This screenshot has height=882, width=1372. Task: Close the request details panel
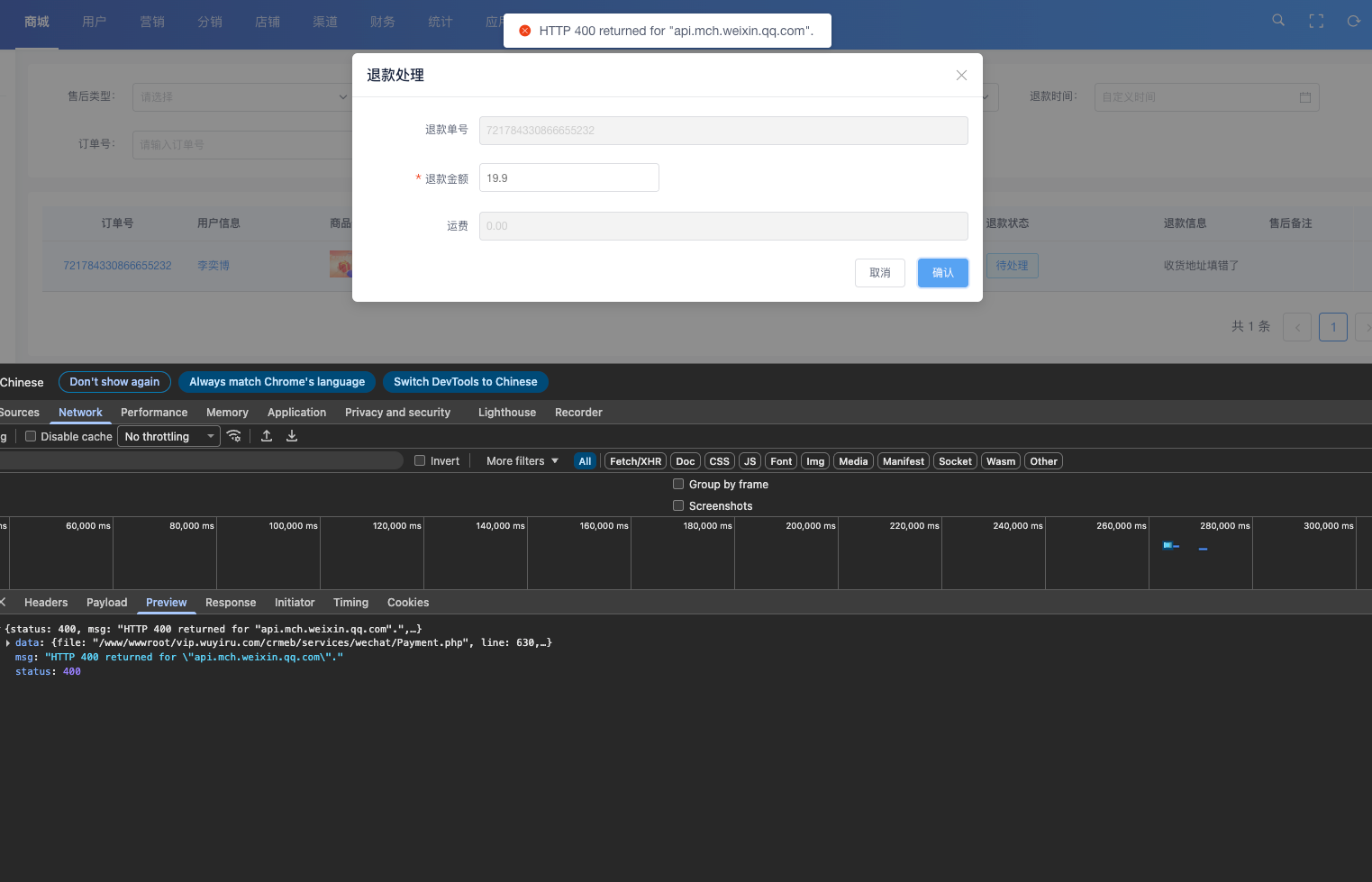(x=4, y=602)
